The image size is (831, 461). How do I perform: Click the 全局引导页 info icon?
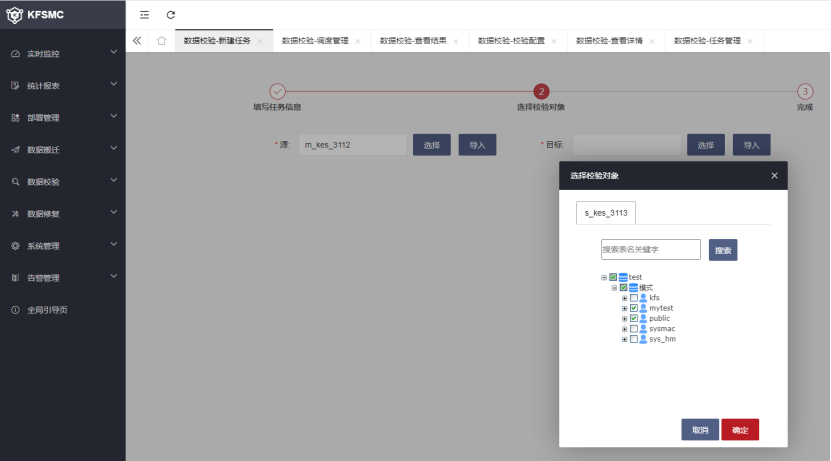(x=15, y=310)
